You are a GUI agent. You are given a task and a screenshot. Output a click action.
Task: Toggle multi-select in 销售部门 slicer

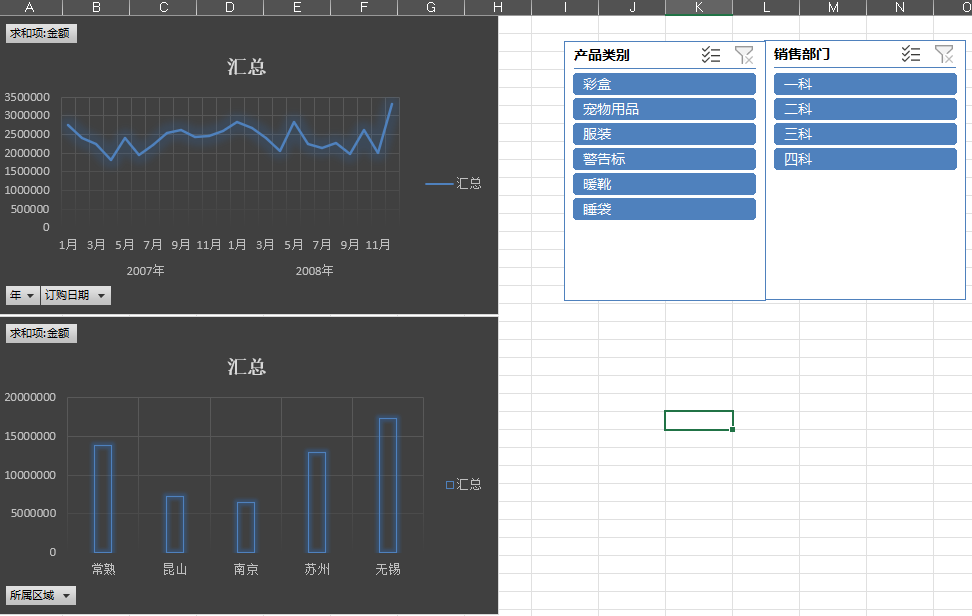coord(911,54)
